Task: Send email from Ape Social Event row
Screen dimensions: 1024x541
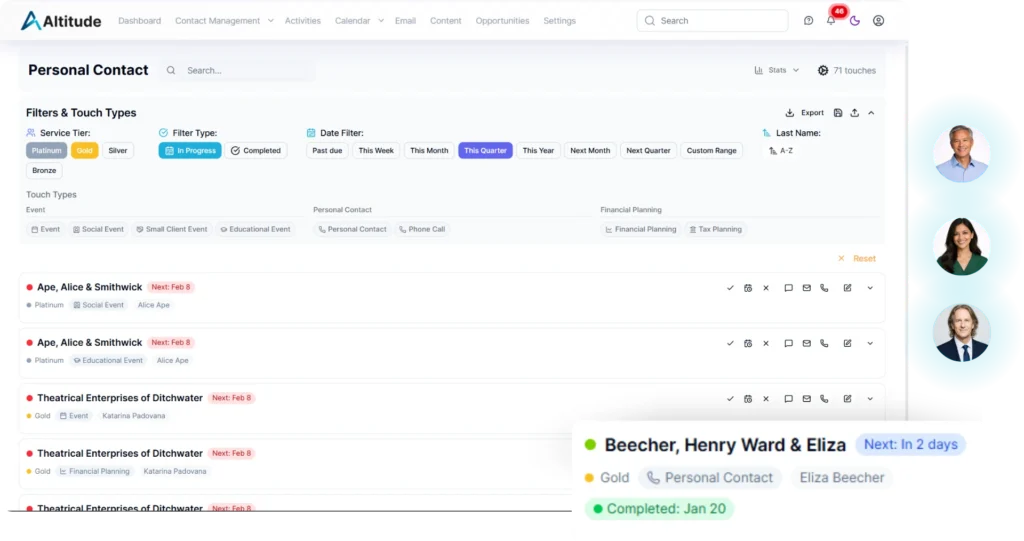Action: pyautogui.click(x=807, y=288)
